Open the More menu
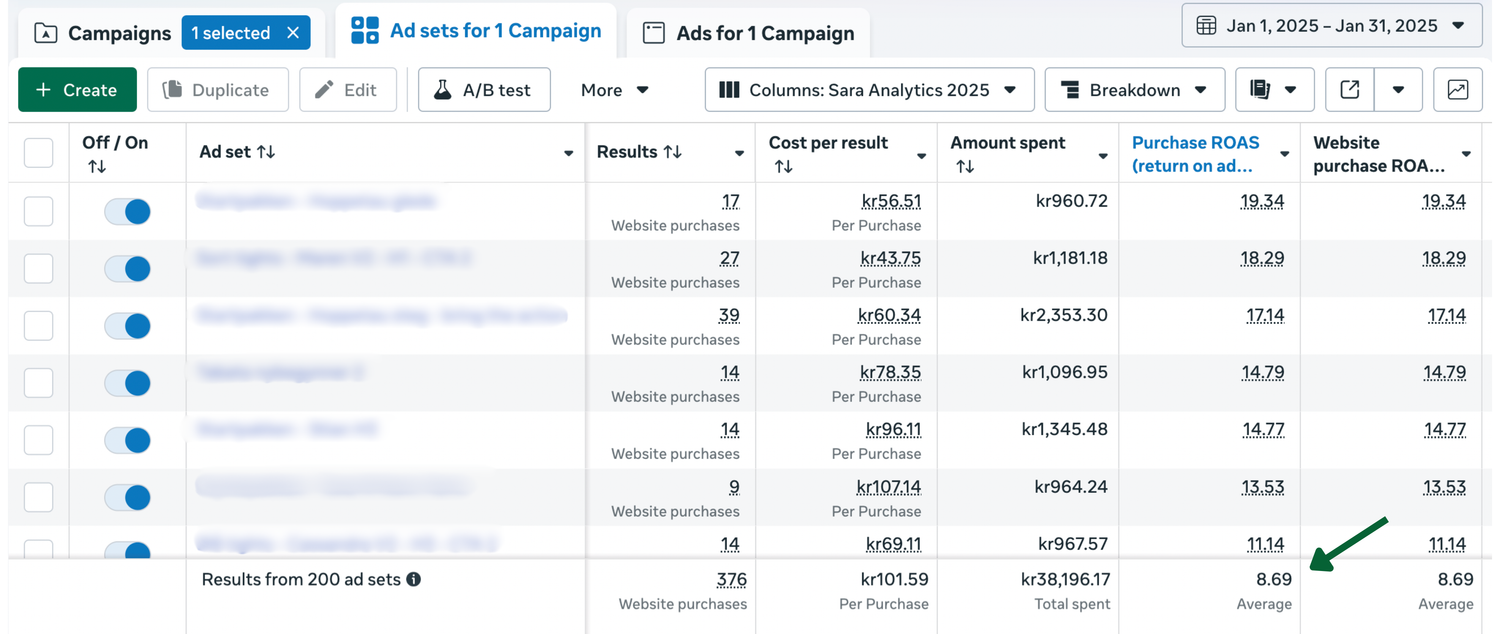Viewport: 1500px width, 634px height. [614, 90]
